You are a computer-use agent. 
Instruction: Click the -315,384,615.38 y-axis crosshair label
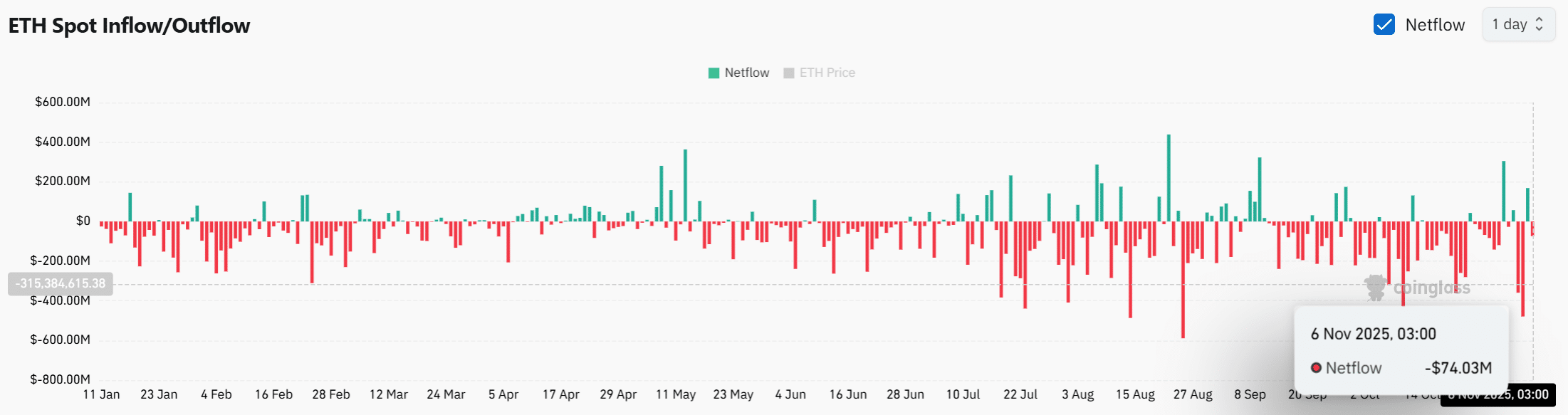[61, 283]
